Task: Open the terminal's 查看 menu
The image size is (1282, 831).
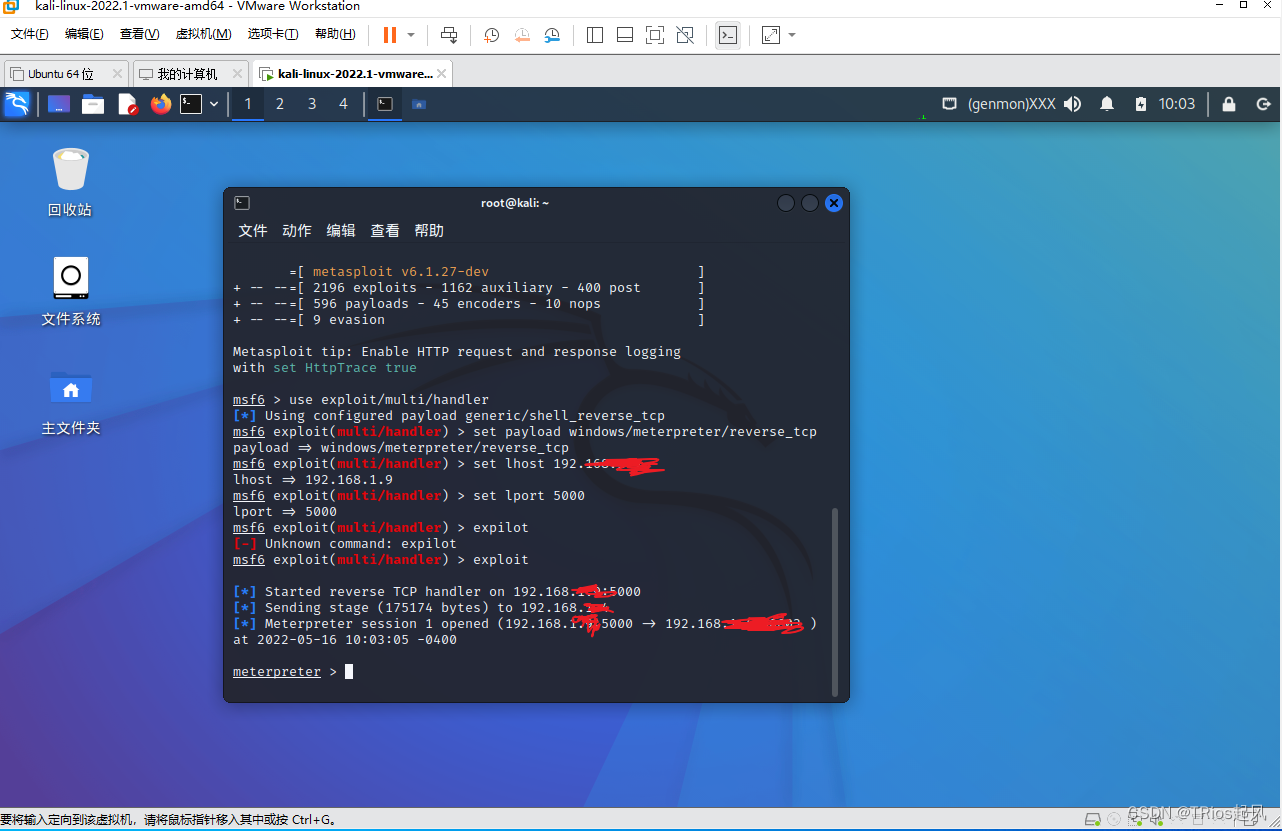Action: (x=385, y=230)
